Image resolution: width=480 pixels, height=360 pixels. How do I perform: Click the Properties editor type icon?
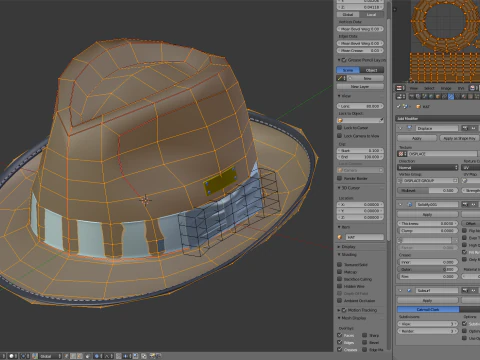(401, 96)
